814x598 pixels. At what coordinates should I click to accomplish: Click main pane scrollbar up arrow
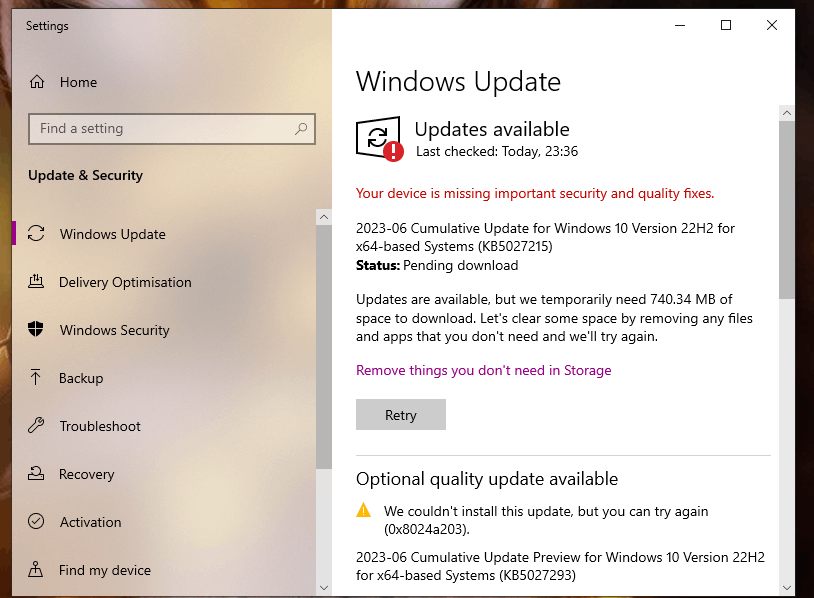tap(787, 113)
